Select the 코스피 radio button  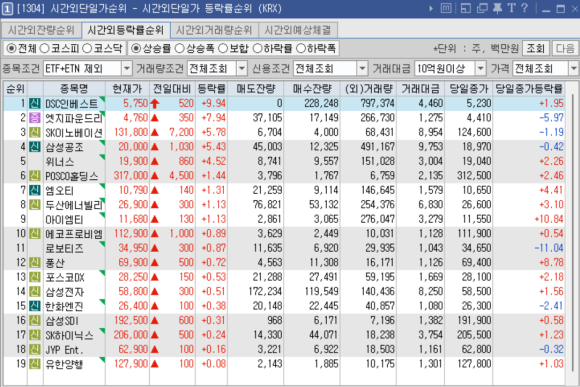point(44,48)
